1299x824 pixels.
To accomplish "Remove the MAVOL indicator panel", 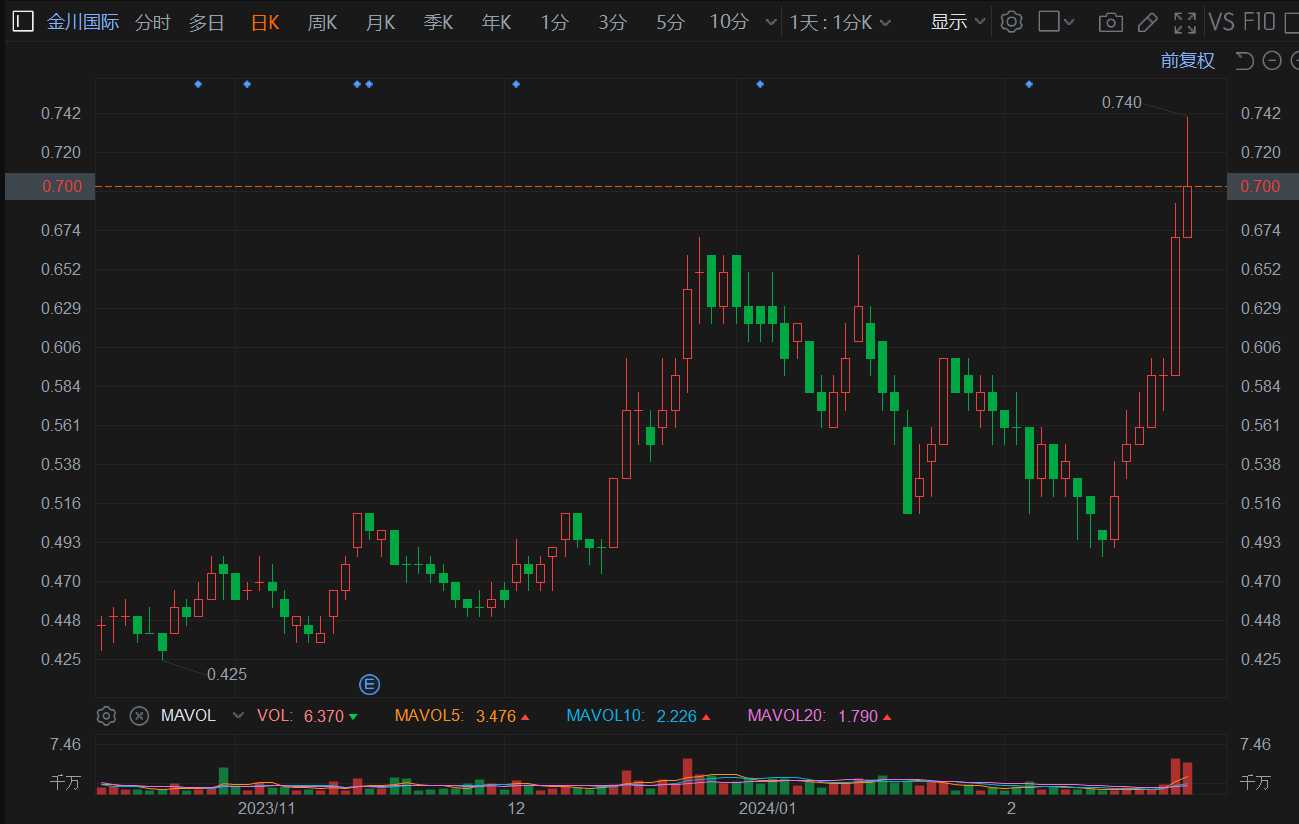I will click(x=140, y=716).
